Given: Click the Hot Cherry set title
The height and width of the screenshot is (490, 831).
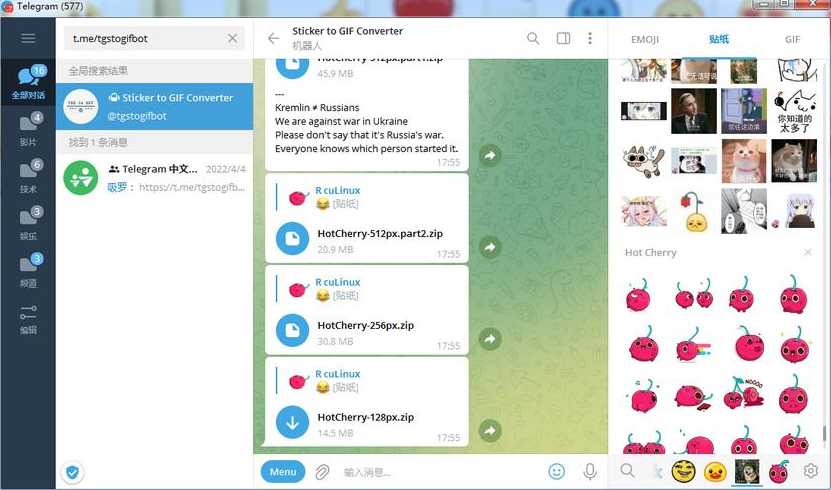Looking at the screenshot, I should pos(650,252).
